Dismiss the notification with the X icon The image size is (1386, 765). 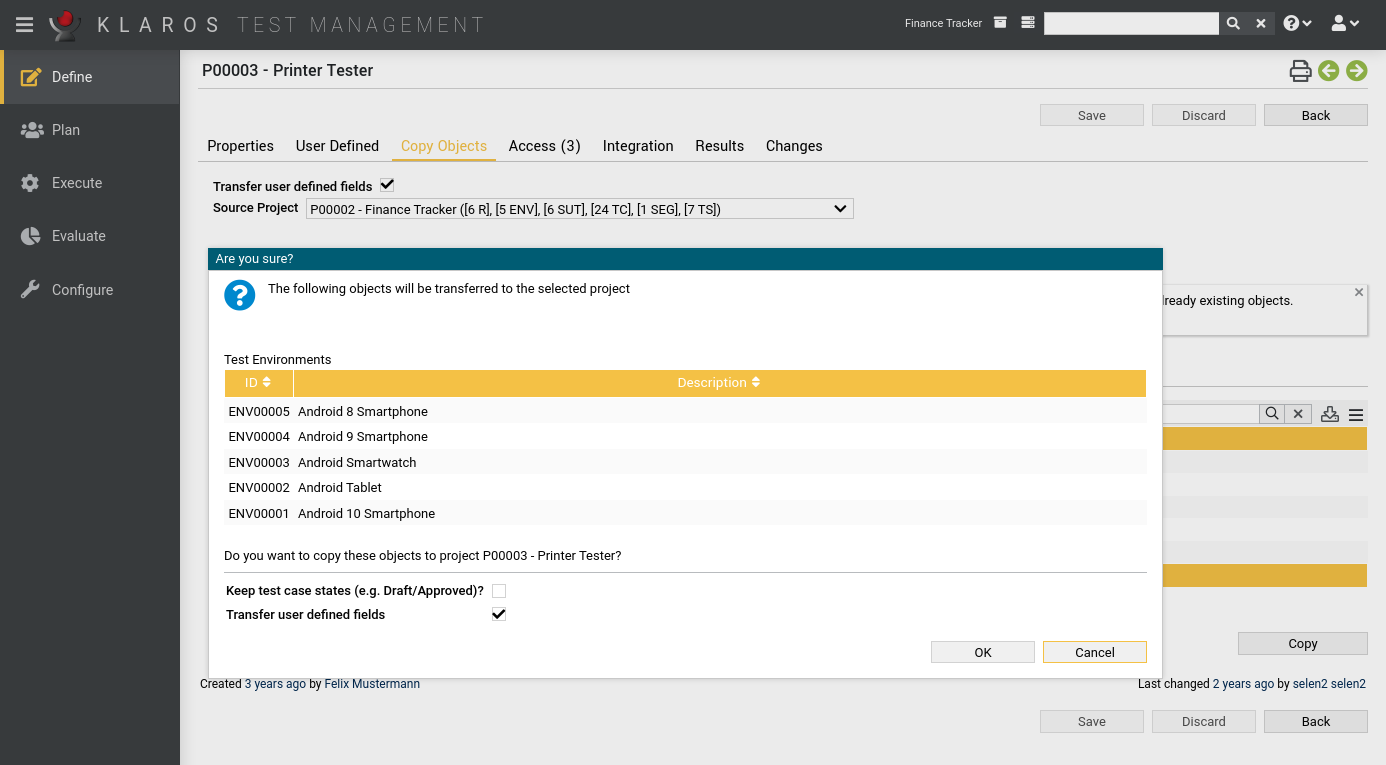1358,293
